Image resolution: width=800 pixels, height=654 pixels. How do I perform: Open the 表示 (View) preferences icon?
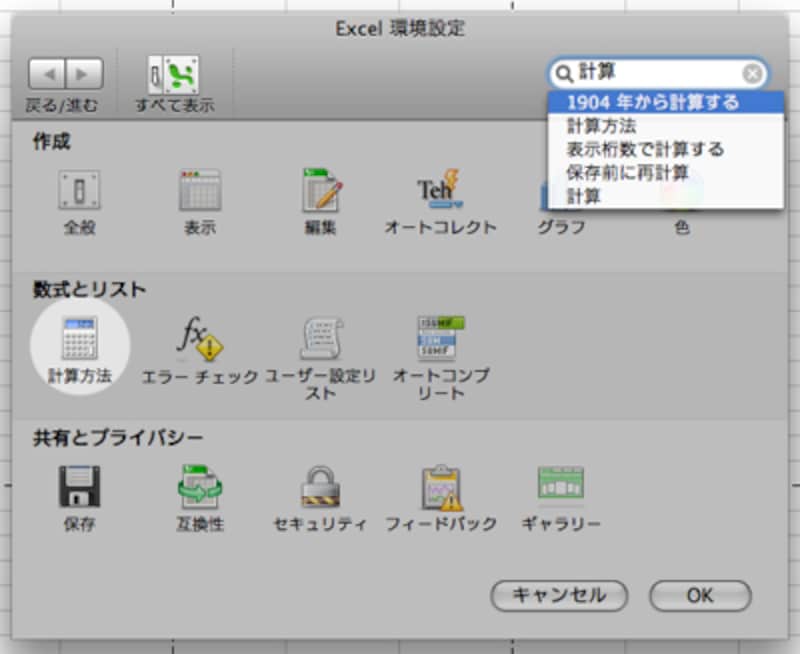tap(199, 190)
